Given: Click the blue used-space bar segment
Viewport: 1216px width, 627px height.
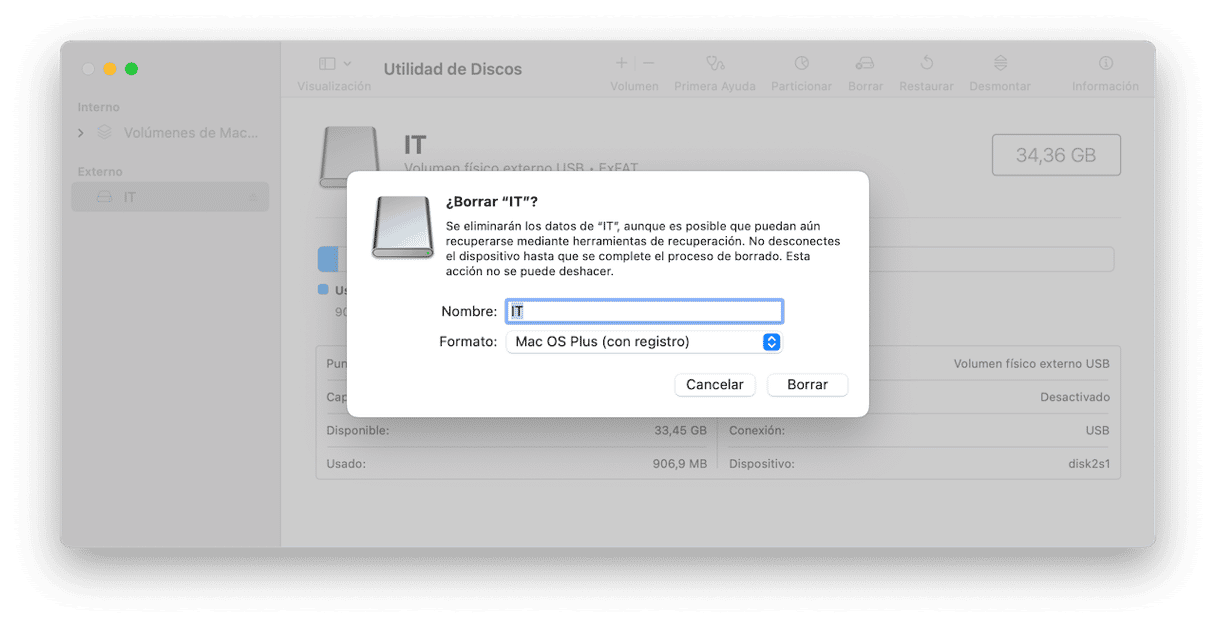Looking at the screenshot, I should pos(328,259).
